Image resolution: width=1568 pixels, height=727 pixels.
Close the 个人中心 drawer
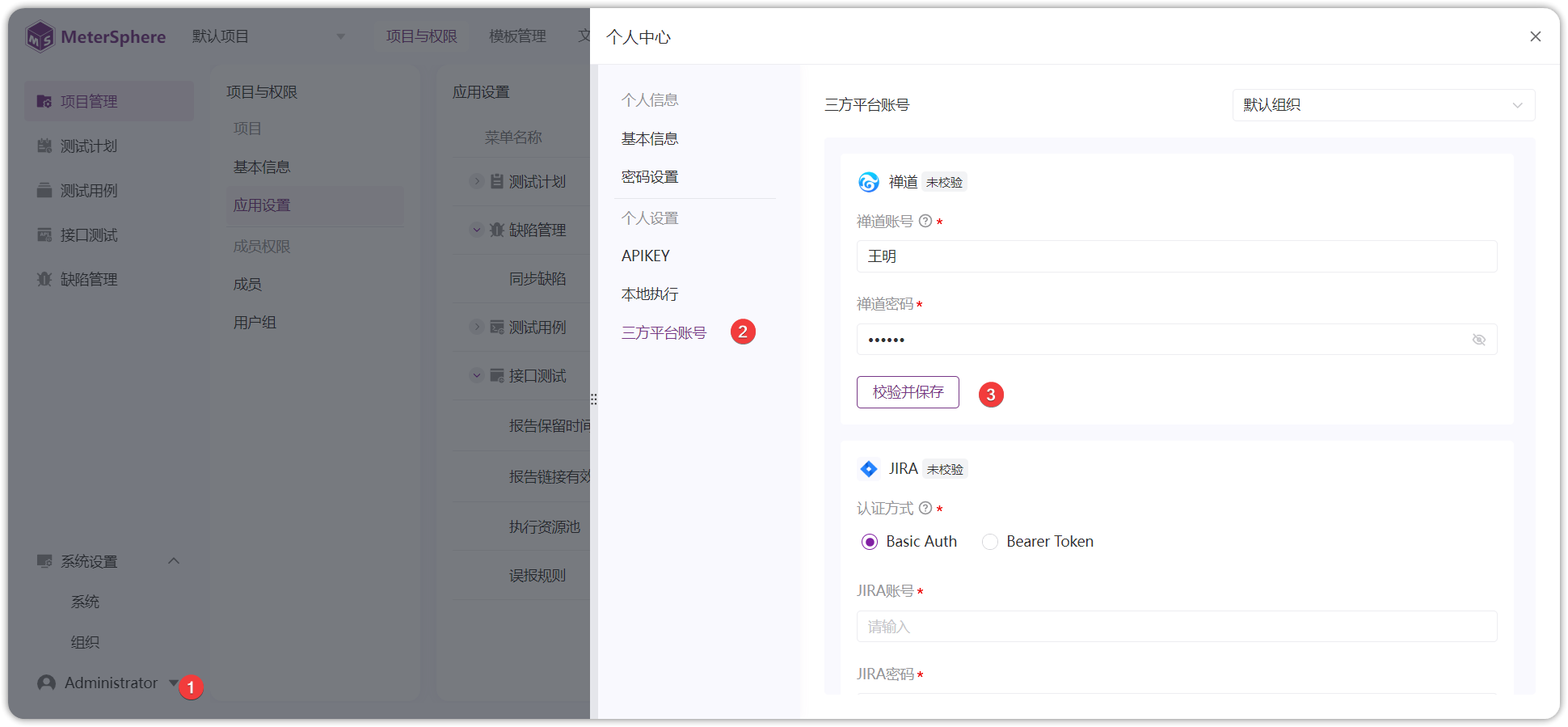tap(1536, 36)
